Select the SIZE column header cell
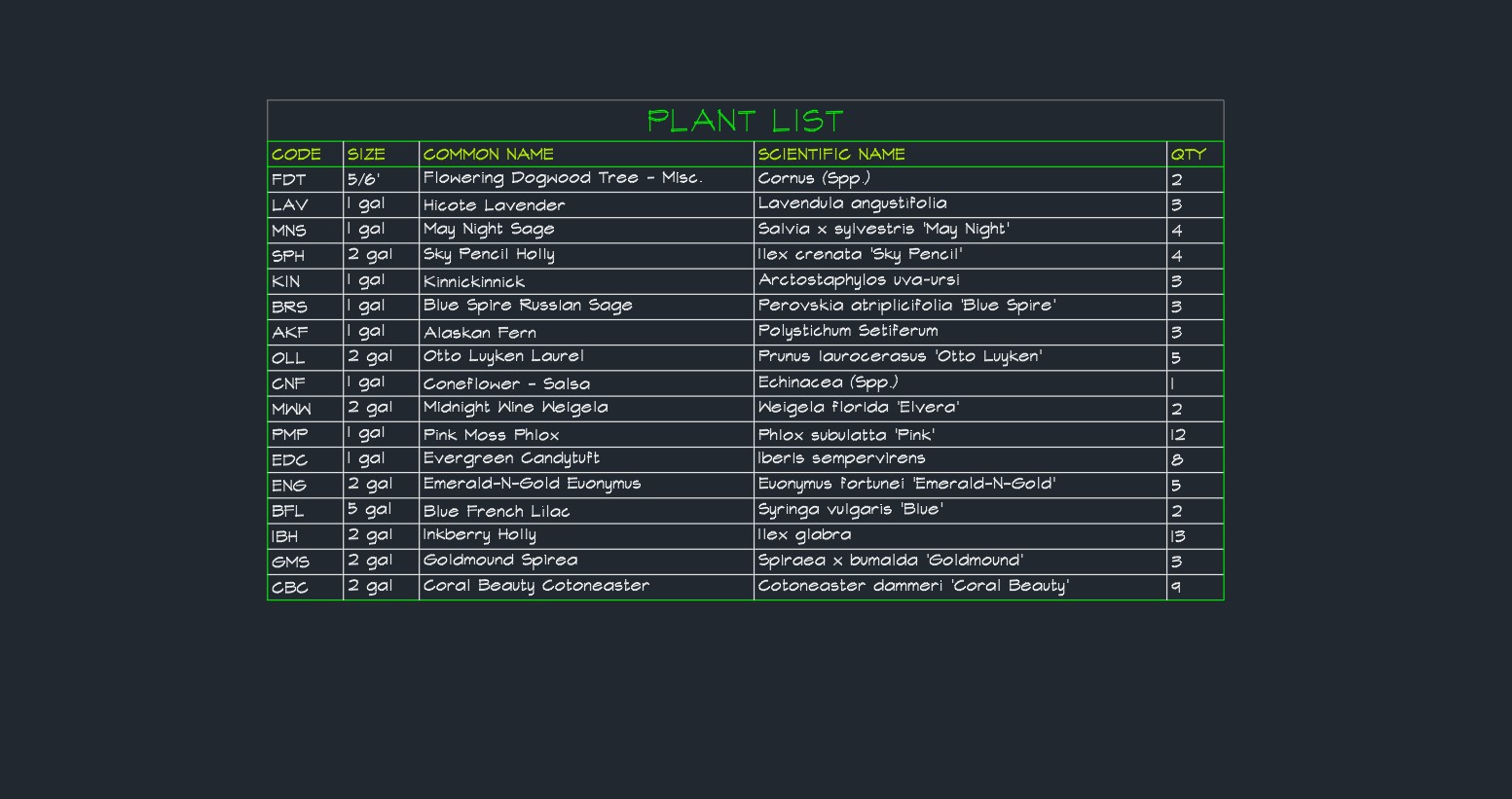Image resolution: width=1512 pixels, height=799 pixels. click(x=381, y=155)
